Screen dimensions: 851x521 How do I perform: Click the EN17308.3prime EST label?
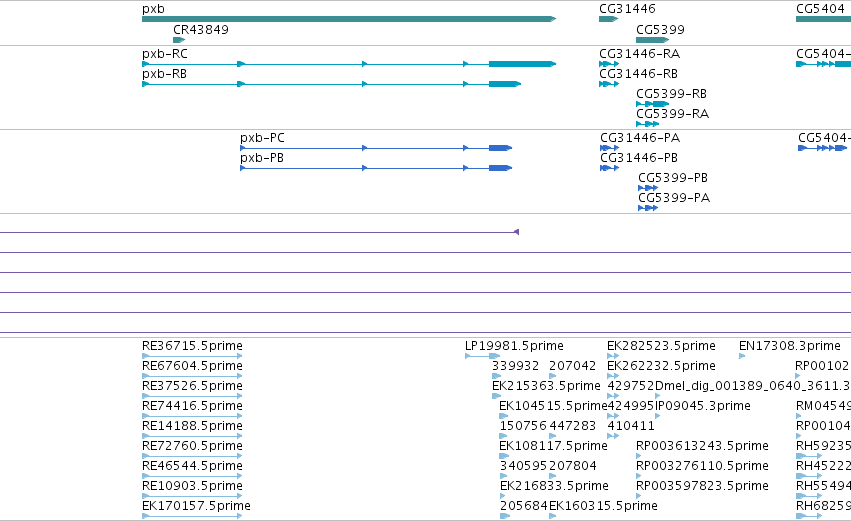click(790, 346)
